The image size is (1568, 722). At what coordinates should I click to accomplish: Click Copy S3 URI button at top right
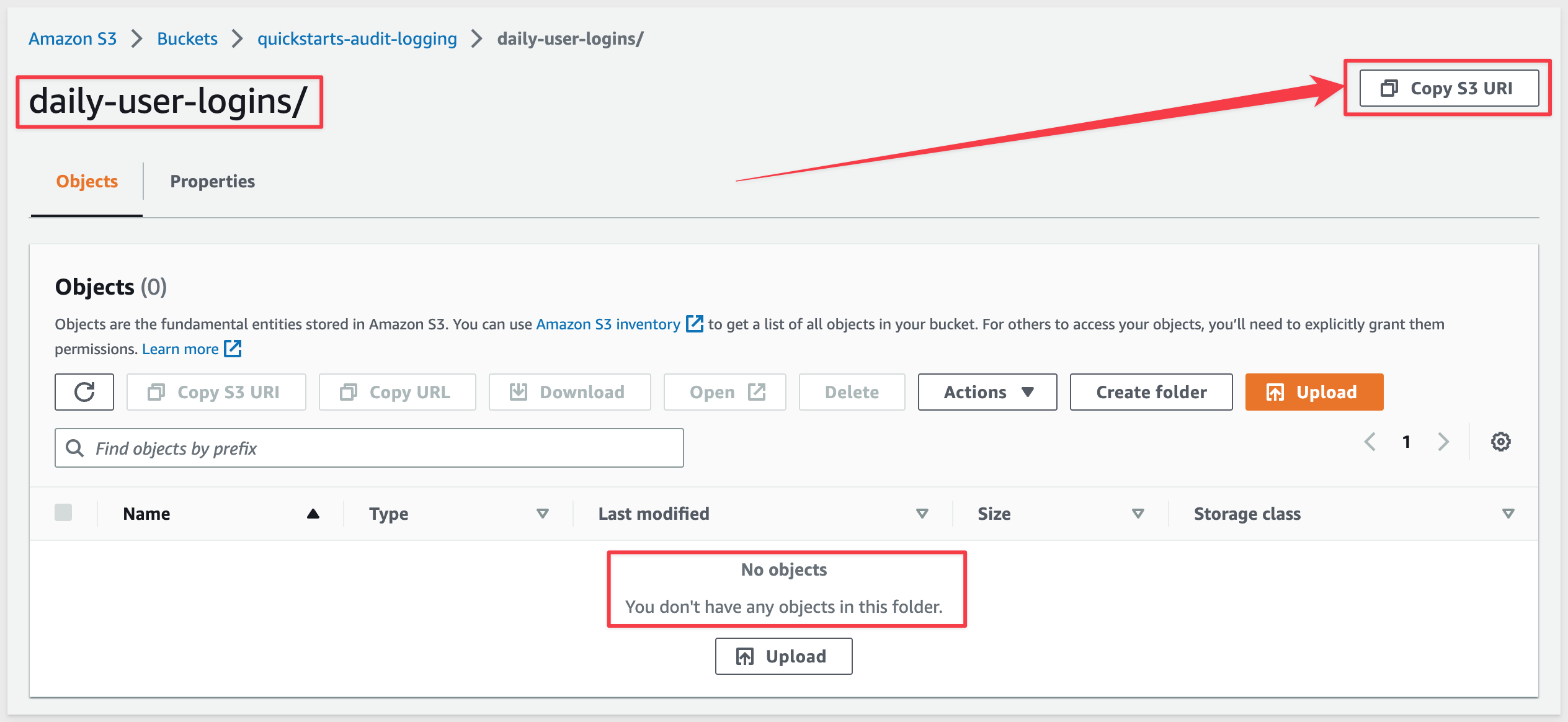1449,88
